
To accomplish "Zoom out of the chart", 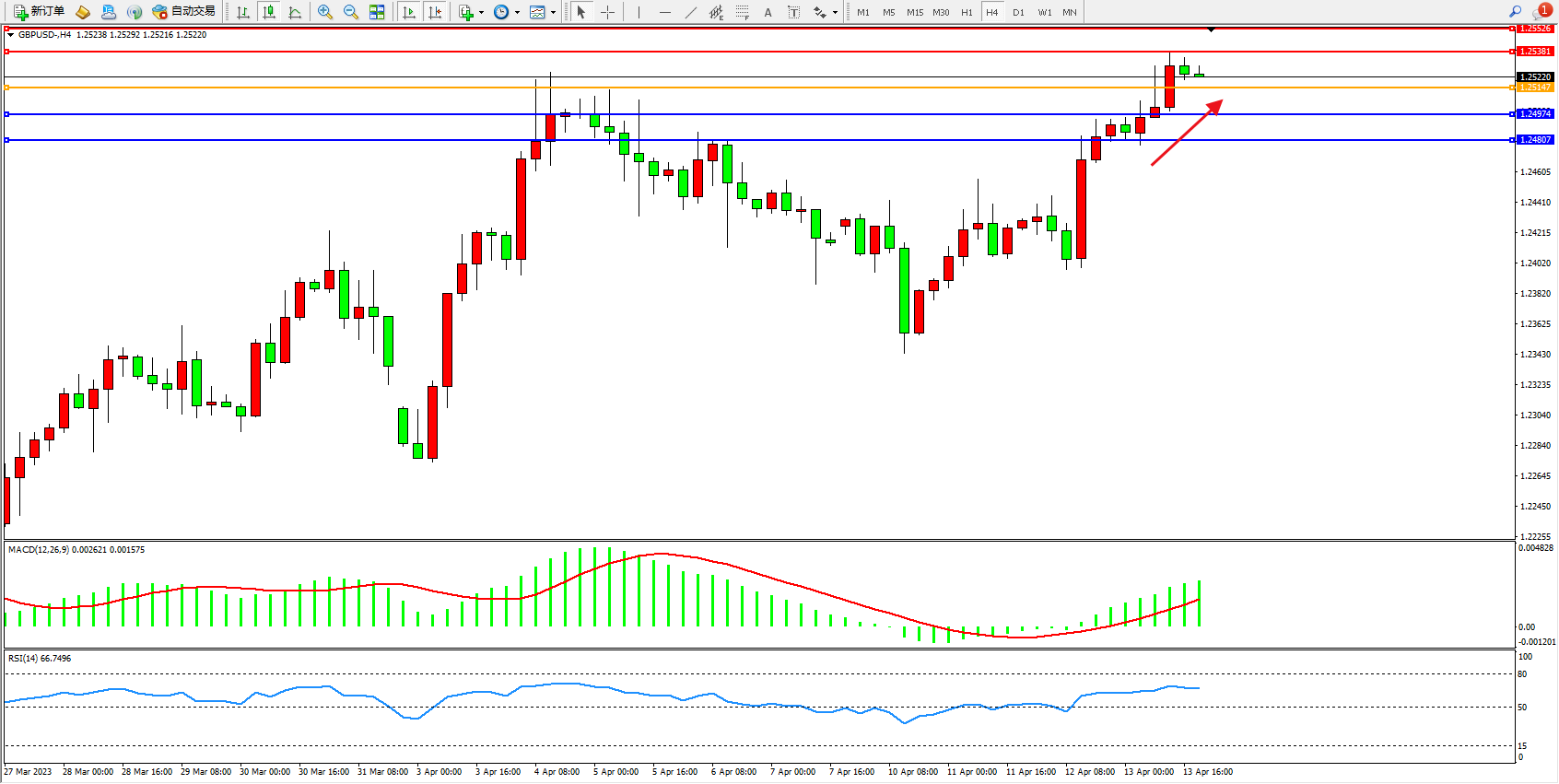I will coord(350,12).
